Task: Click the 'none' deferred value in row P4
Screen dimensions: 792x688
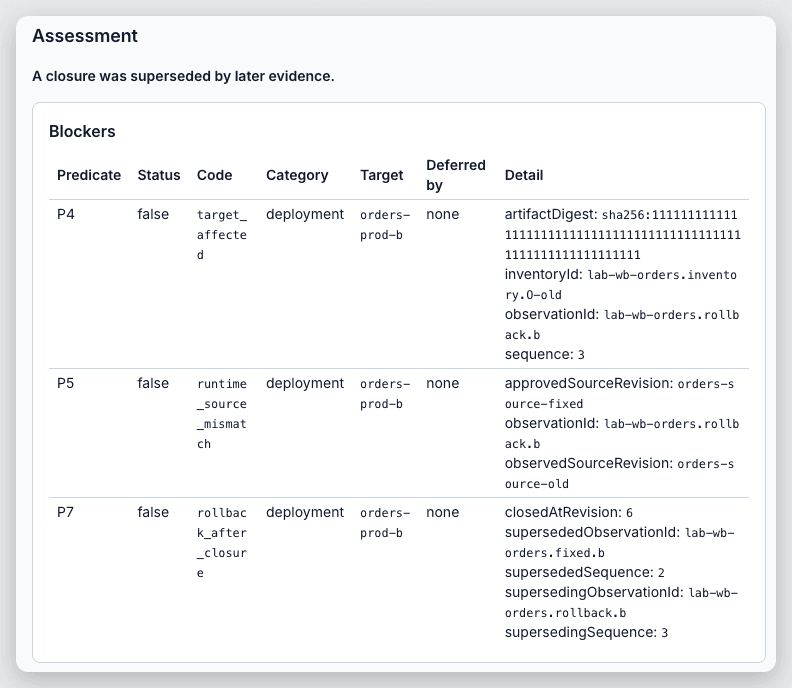Action: pyautogui.click(x=442, y=214)
